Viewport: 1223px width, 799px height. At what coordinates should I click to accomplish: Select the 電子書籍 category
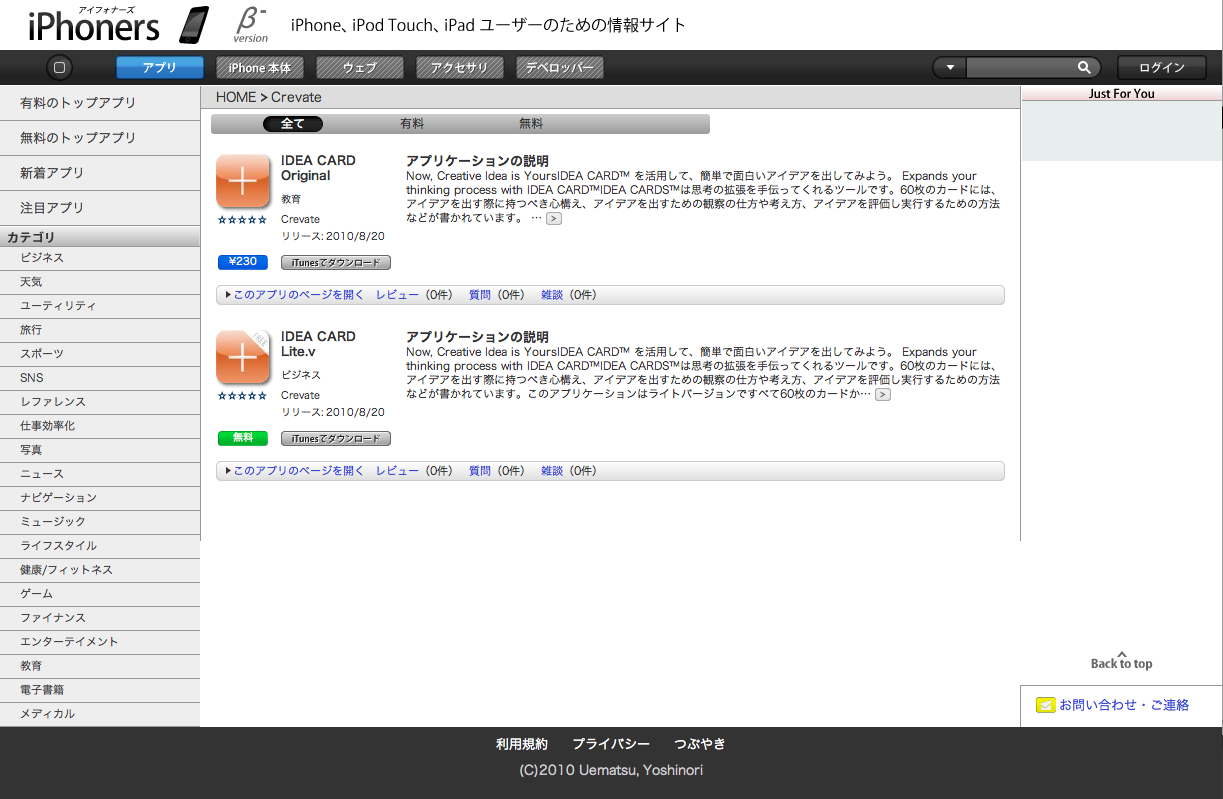(100, 690)
